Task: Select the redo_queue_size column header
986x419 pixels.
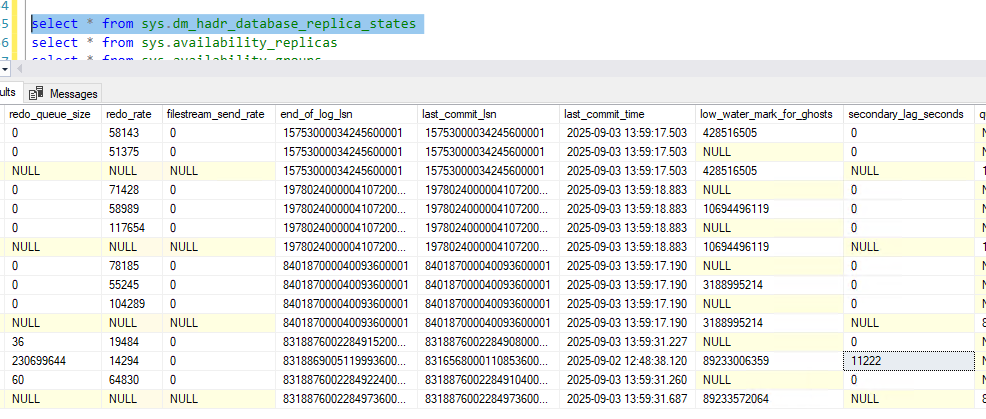Action: pos(54,114)
